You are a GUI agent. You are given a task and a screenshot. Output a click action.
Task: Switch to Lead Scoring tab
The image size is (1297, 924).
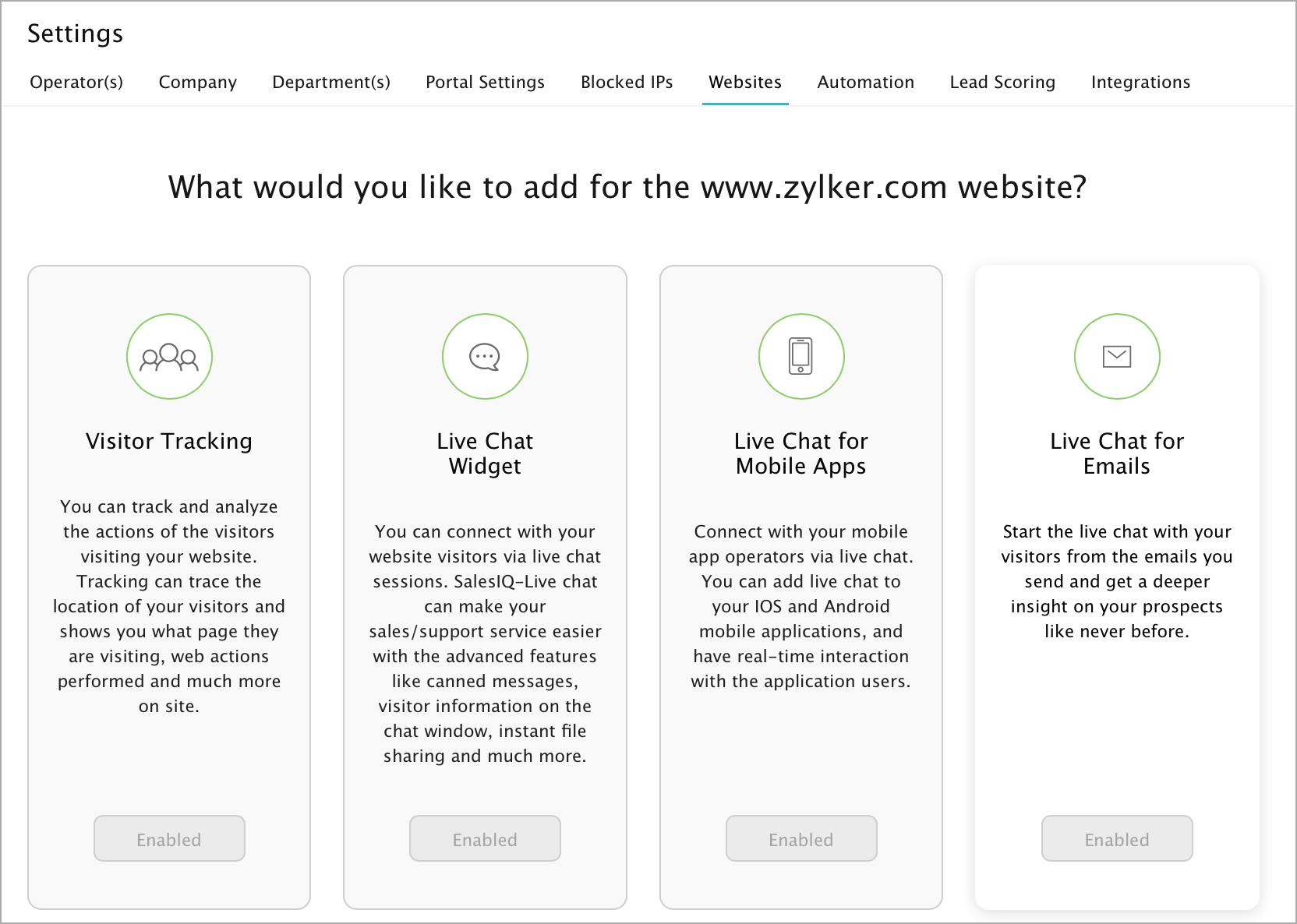[1002, 83]
